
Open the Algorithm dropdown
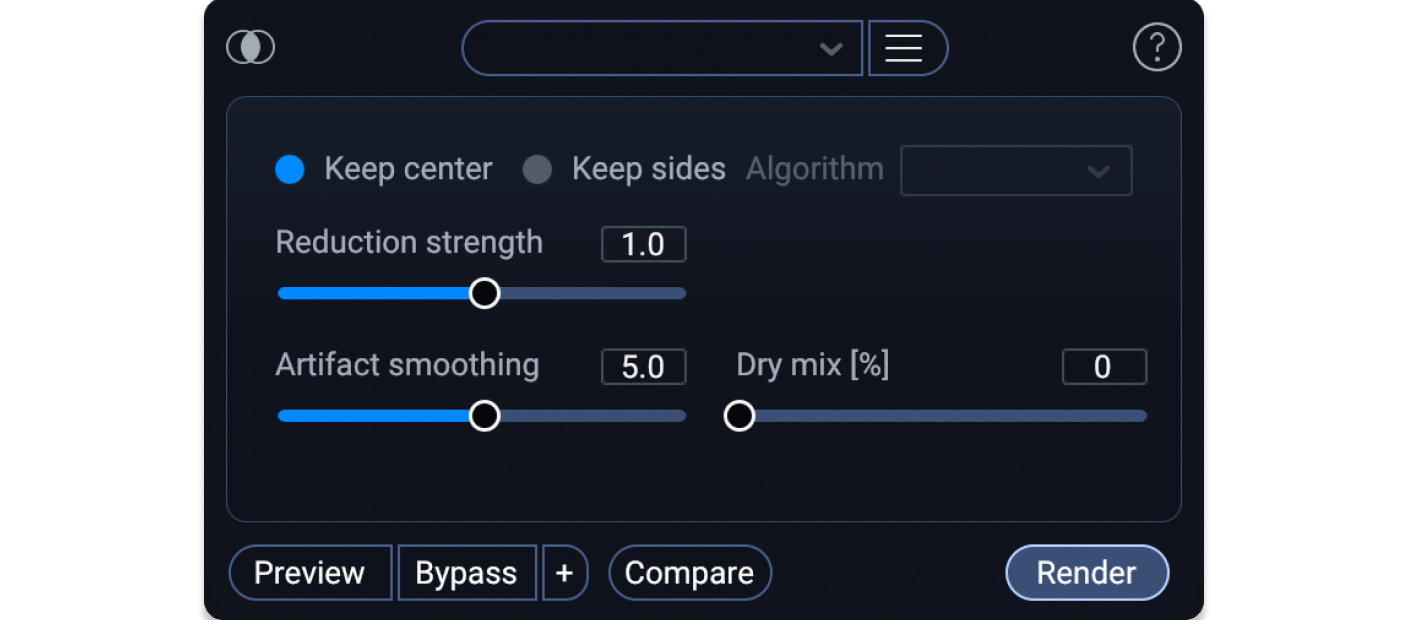tap(1016, 170)
